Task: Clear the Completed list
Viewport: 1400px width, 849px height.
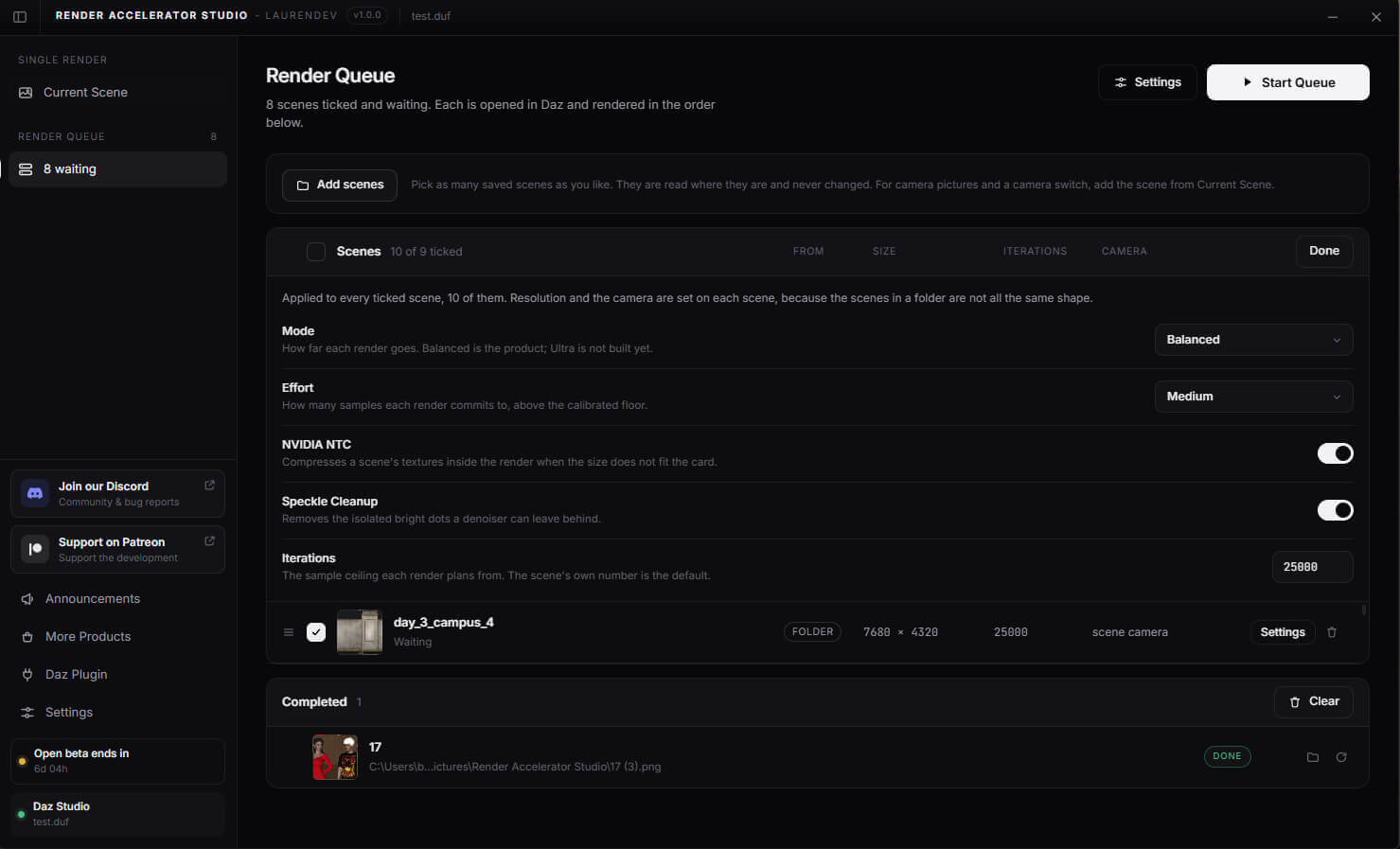Action: point(1313,701)
